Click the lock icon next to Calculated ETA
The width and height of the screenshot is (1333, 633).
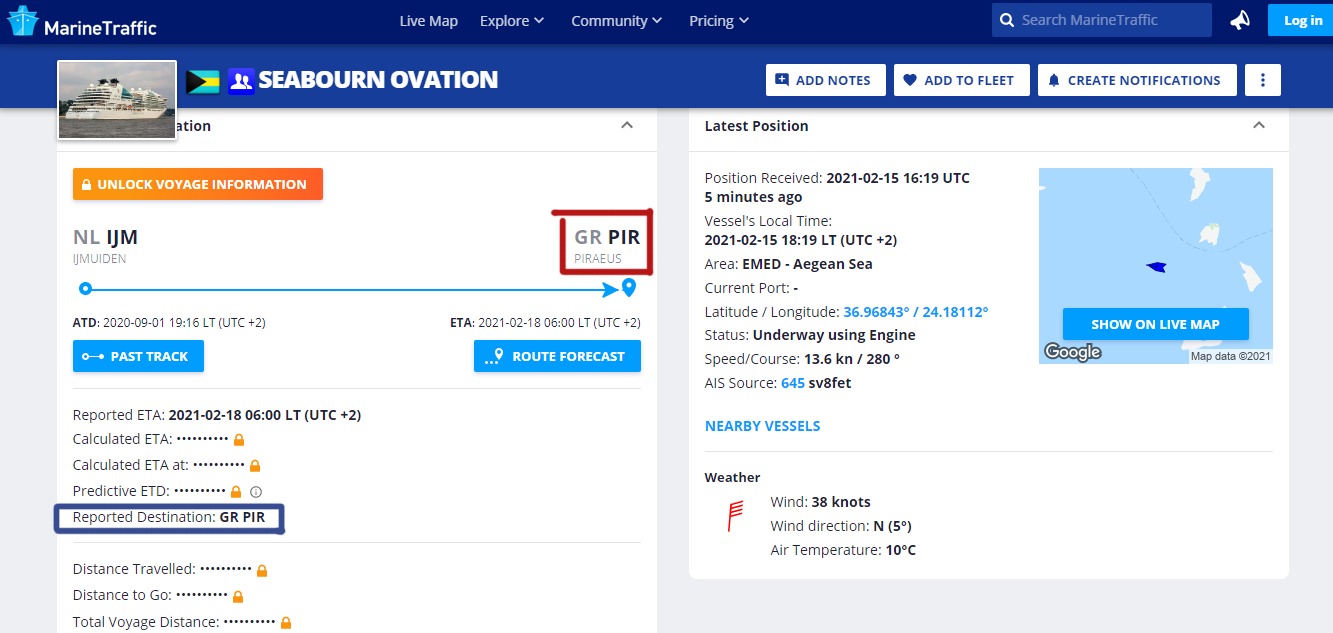pyautogui.click(x=239, y=440)
